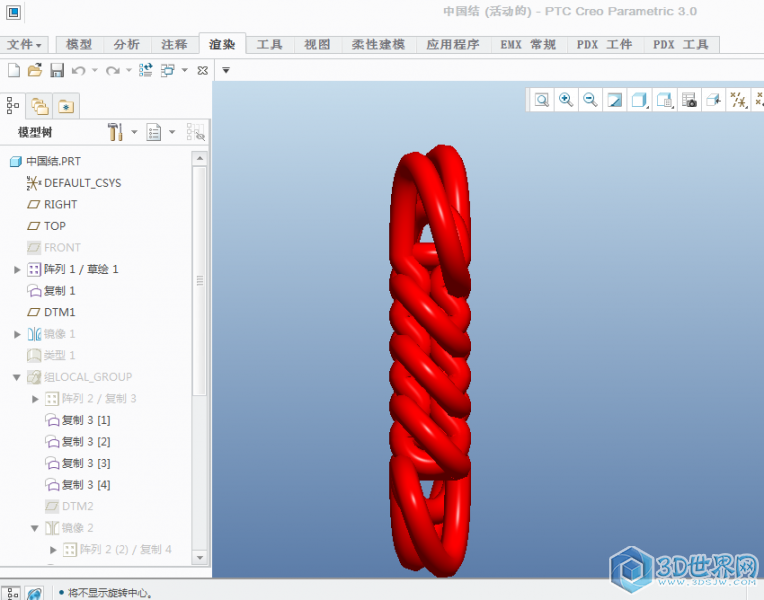
Task: Open the 文件 dropdown menu
Action: [24, 45]
